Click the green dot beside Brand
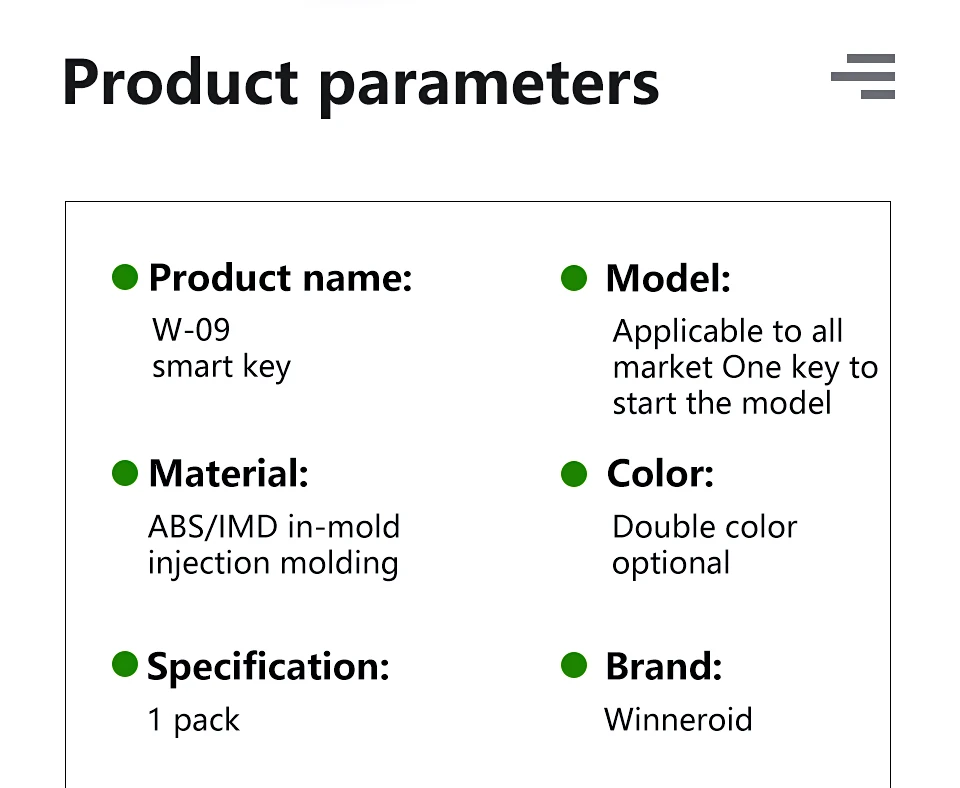The image size is (960, 788). point(574,665)
